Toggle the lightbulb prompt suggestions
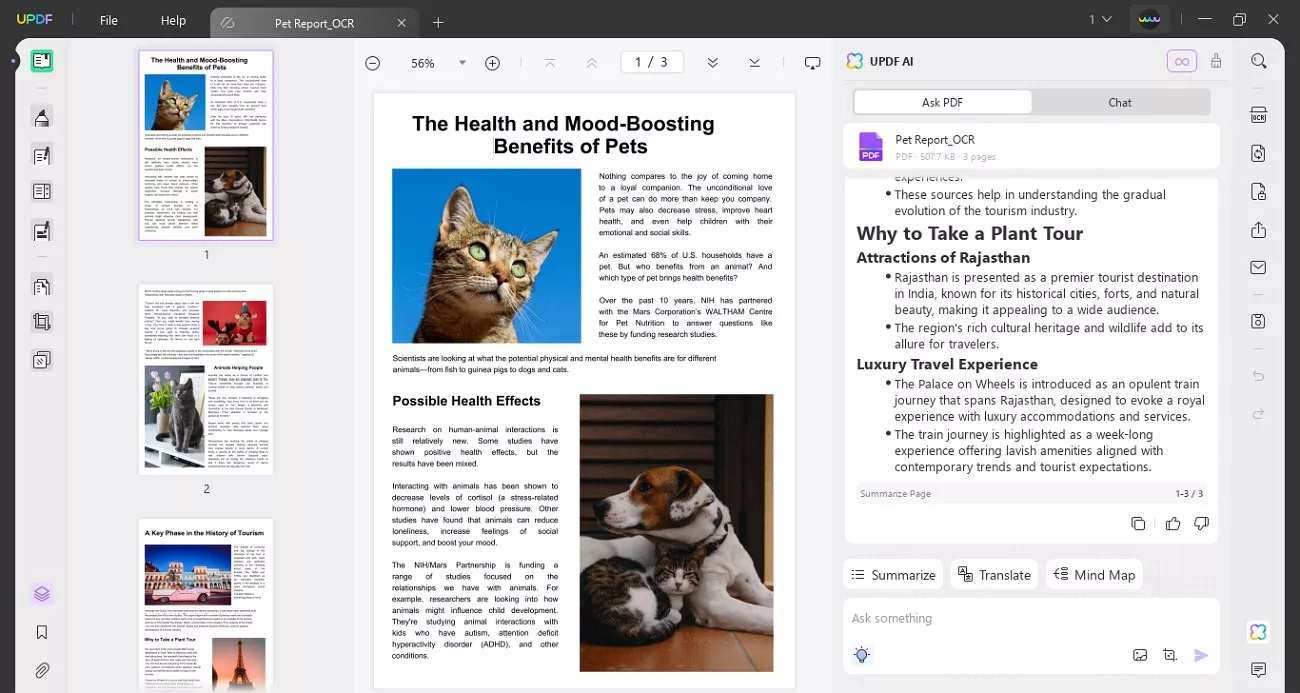The width and height of the screenshot is (1300, 693). coord(861,655)
